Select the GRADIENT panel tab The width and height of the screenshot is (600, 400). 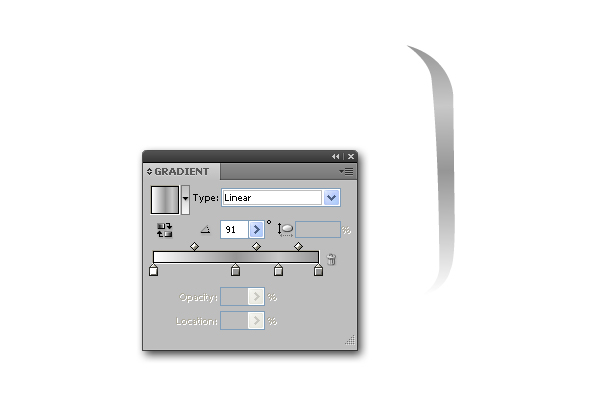point(181,171)
